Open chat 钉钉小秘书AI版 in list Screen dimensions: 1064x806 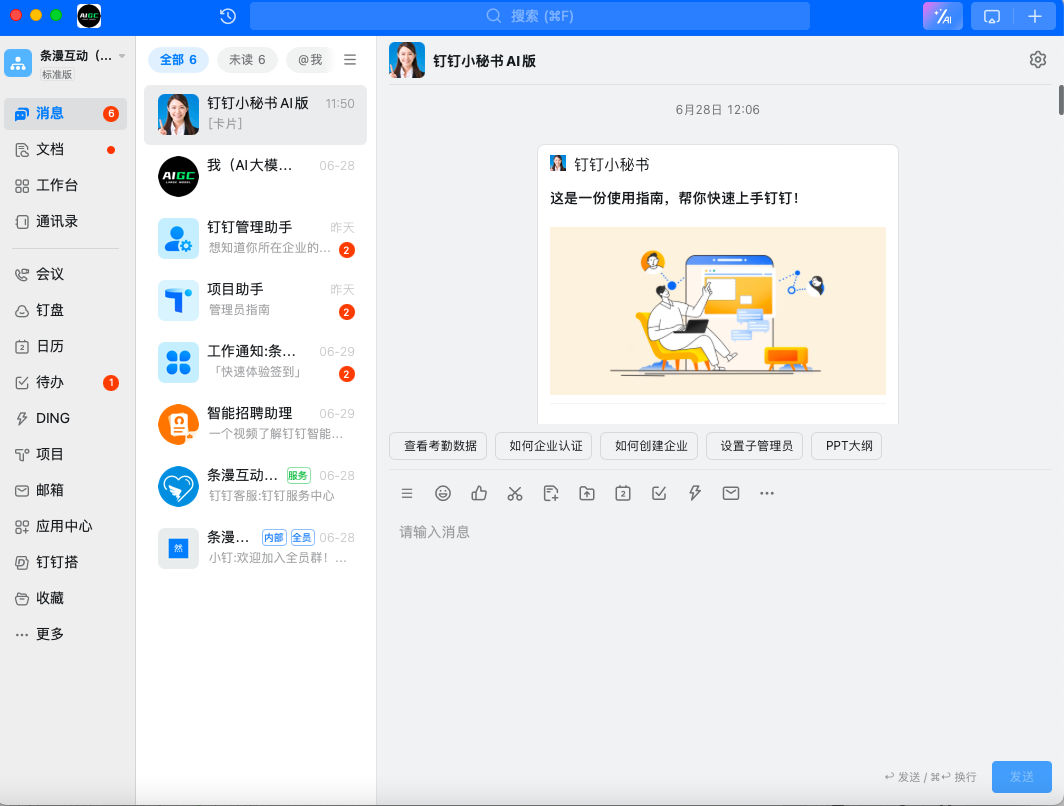pyautogui.click(x=255, y=115)
